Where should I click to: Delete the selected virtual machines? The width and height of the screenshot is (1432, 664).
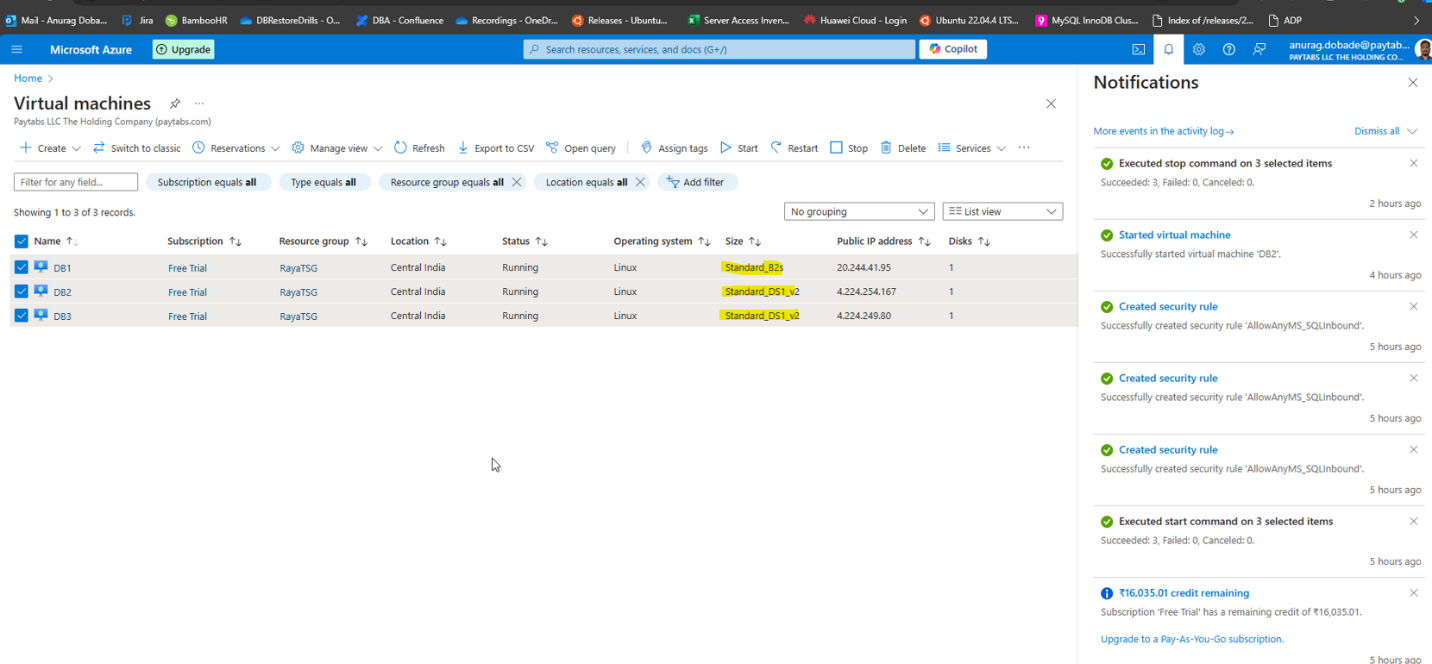pos(903,148)
